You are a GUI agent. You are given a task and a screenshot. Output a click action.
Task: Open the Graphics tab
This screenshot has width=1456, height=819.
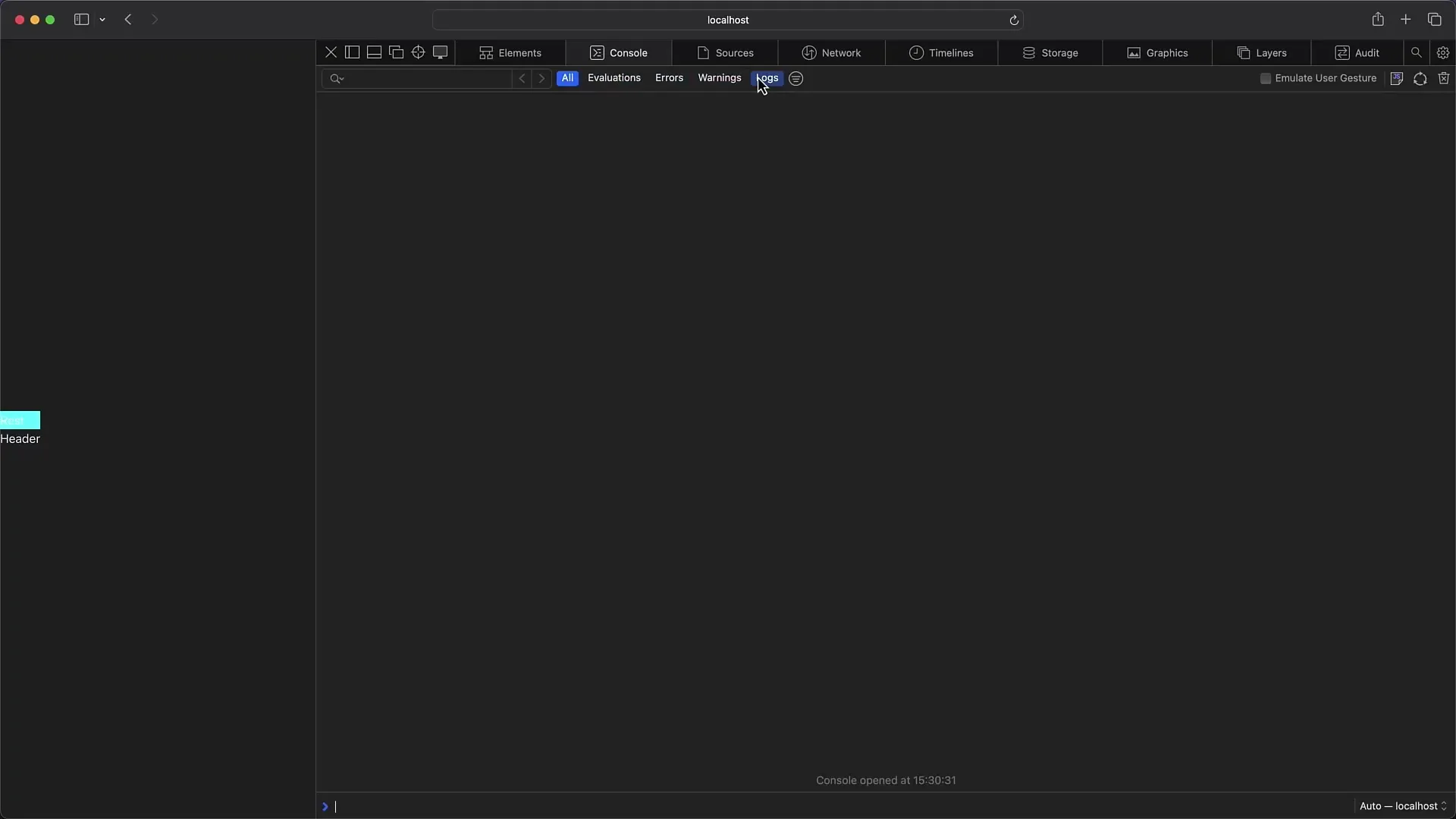click(1157, 52)
